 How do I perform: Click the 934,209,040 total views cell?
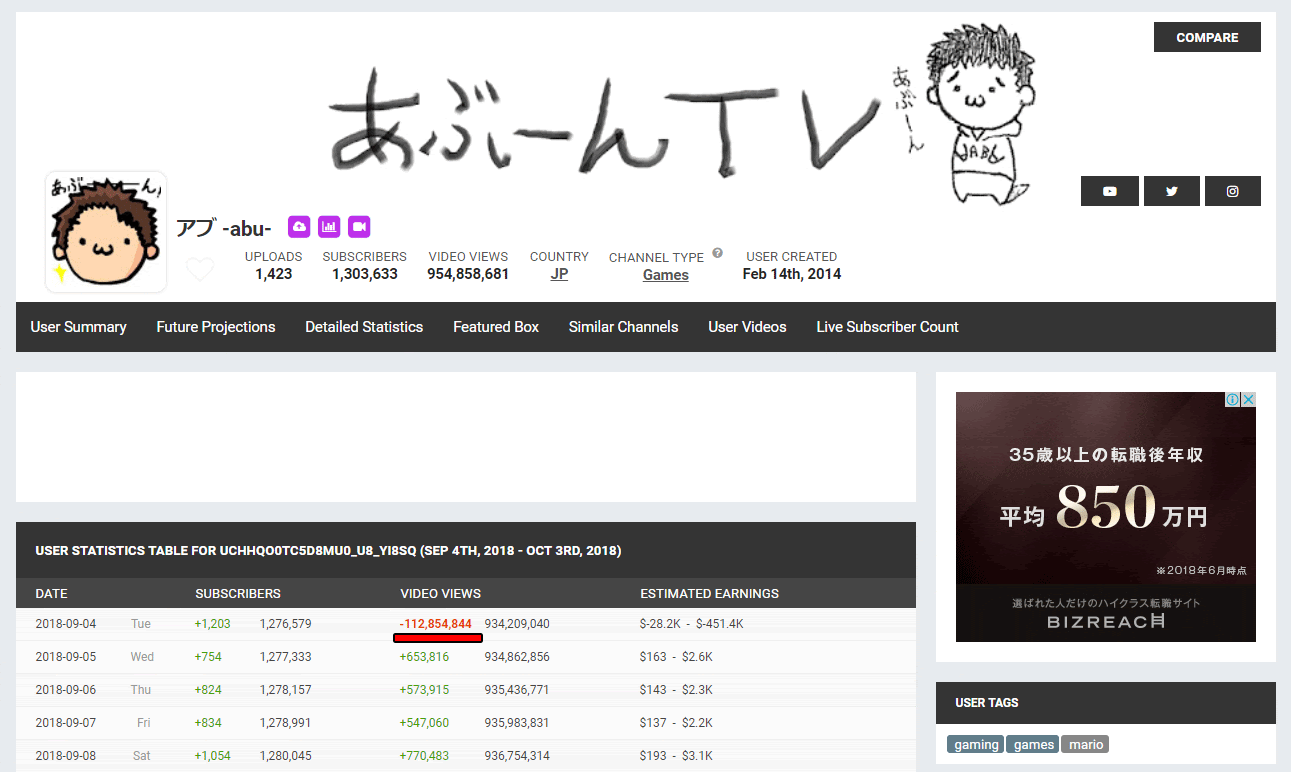pos(517,624)
